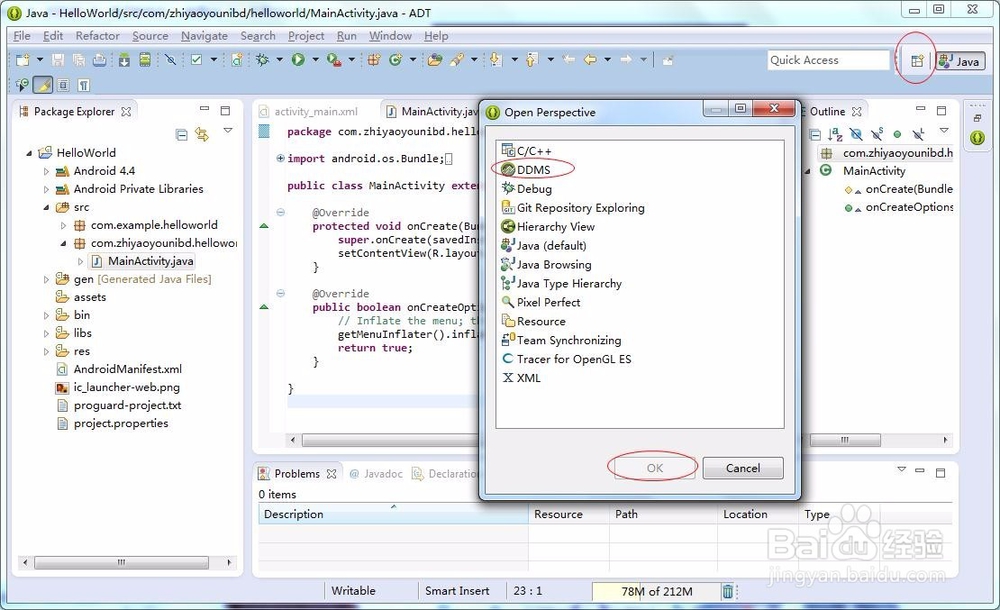Screen dimensions: 1000x610
Task: Click the Print icon in the toolbar
Action: pyautogui.click(x=99, y=60)
